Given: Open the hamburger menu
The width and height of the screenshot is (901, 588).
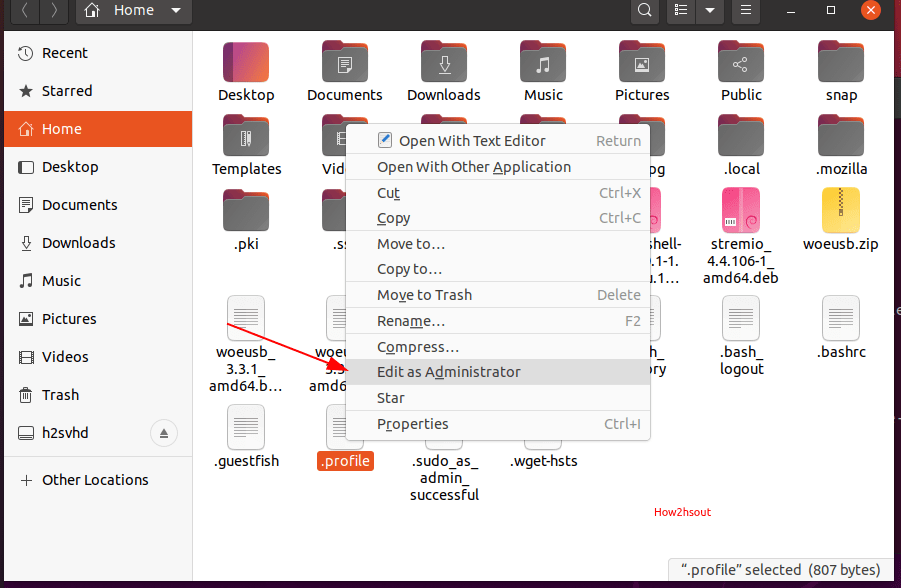Looking at the screenshot, I should [x=745, y=12].
